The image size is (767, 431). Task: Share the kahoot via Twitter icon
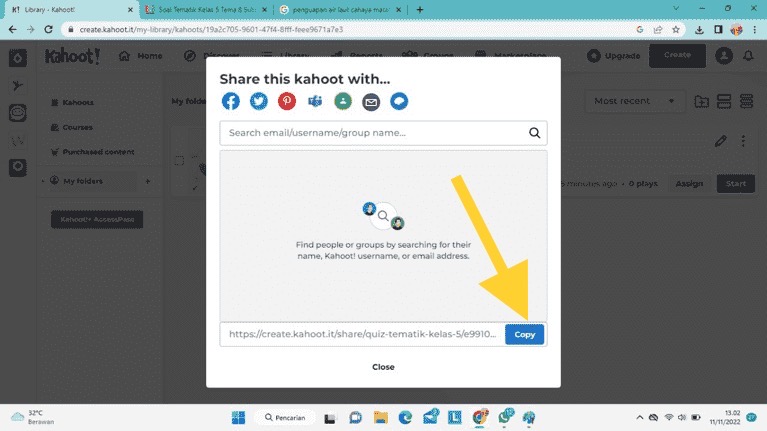click(259, 101)
